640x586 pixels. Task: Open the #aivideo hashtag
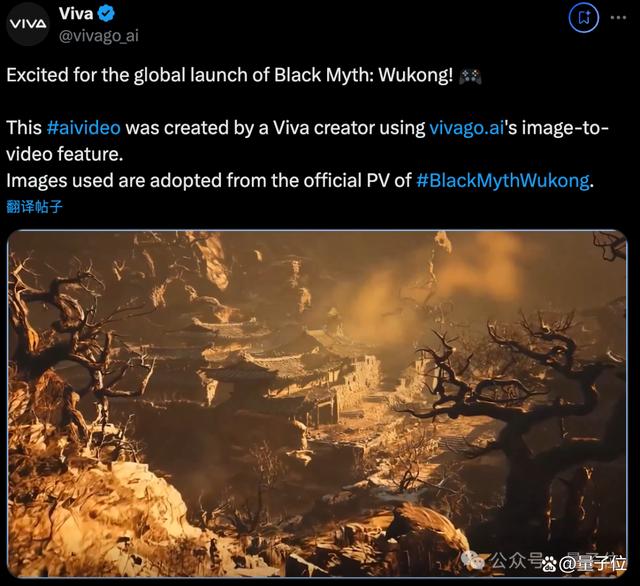pyautogui.click(x=84, y=128)
